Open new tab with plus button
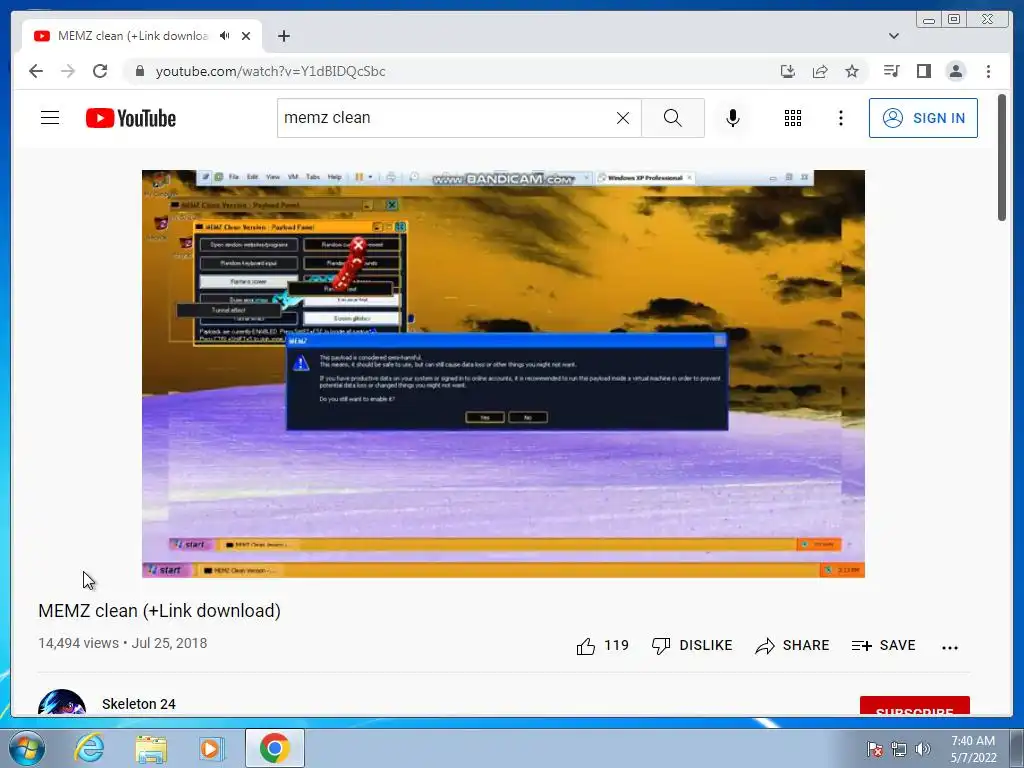Image resolution: width=1024 pixels, height=768 pixels. [x=283, y=36]
